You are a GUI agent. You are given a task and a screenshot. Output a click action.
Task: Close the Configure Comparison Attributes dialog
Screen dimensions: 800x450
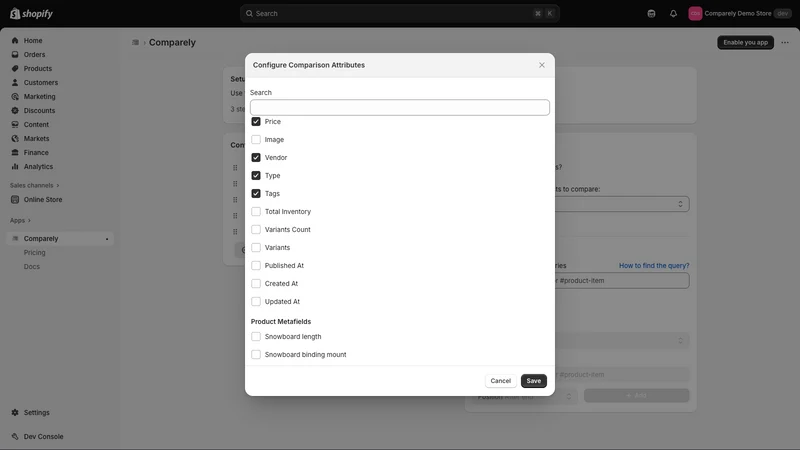coord(542,65)
